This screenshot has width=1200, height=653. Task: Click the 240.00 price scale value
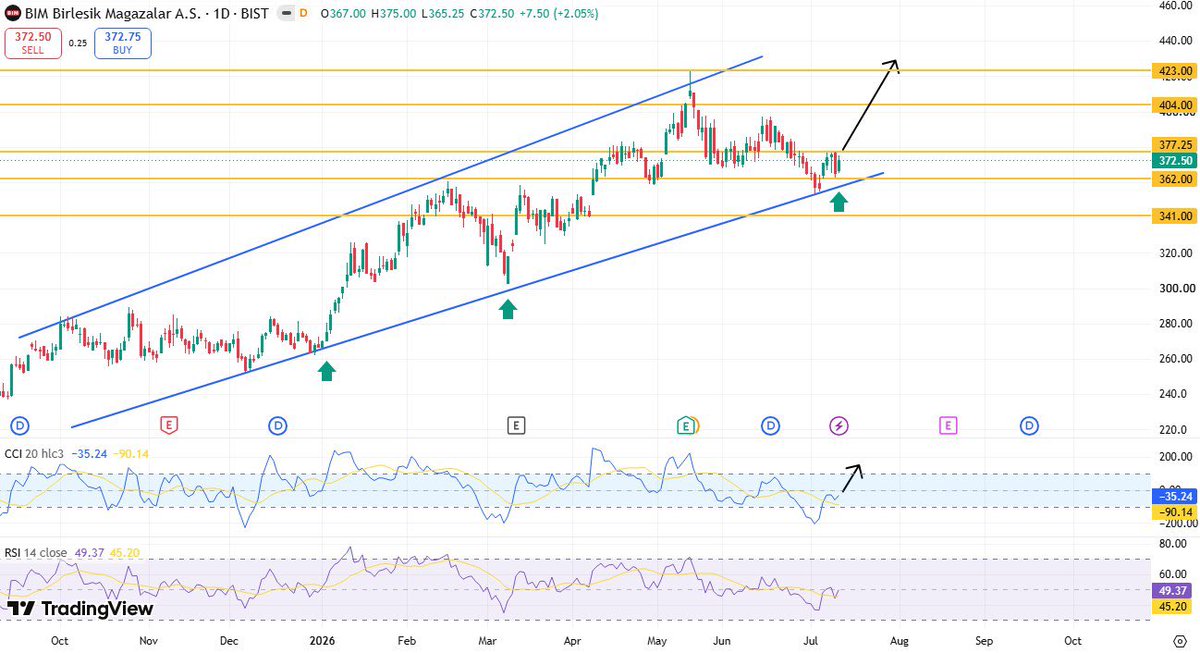(1175, 394)
